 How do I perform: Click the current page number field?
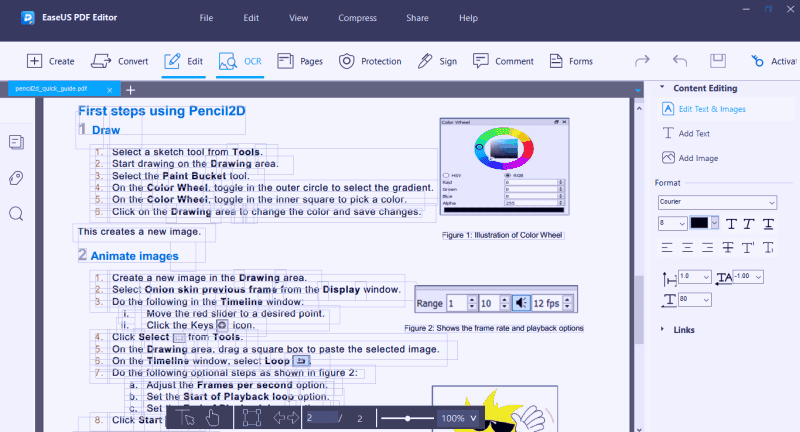click(x=321, y=418)
